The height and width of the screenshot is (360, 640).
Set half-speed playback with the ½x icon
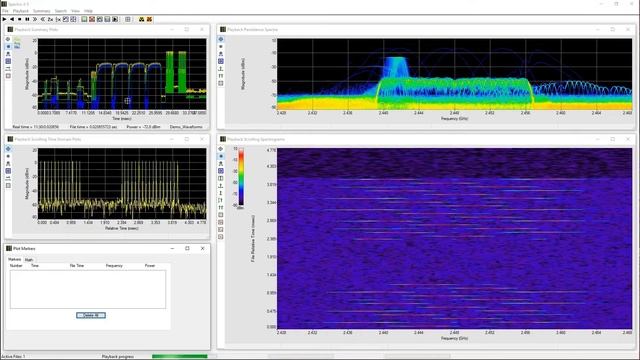click(58, 19)
